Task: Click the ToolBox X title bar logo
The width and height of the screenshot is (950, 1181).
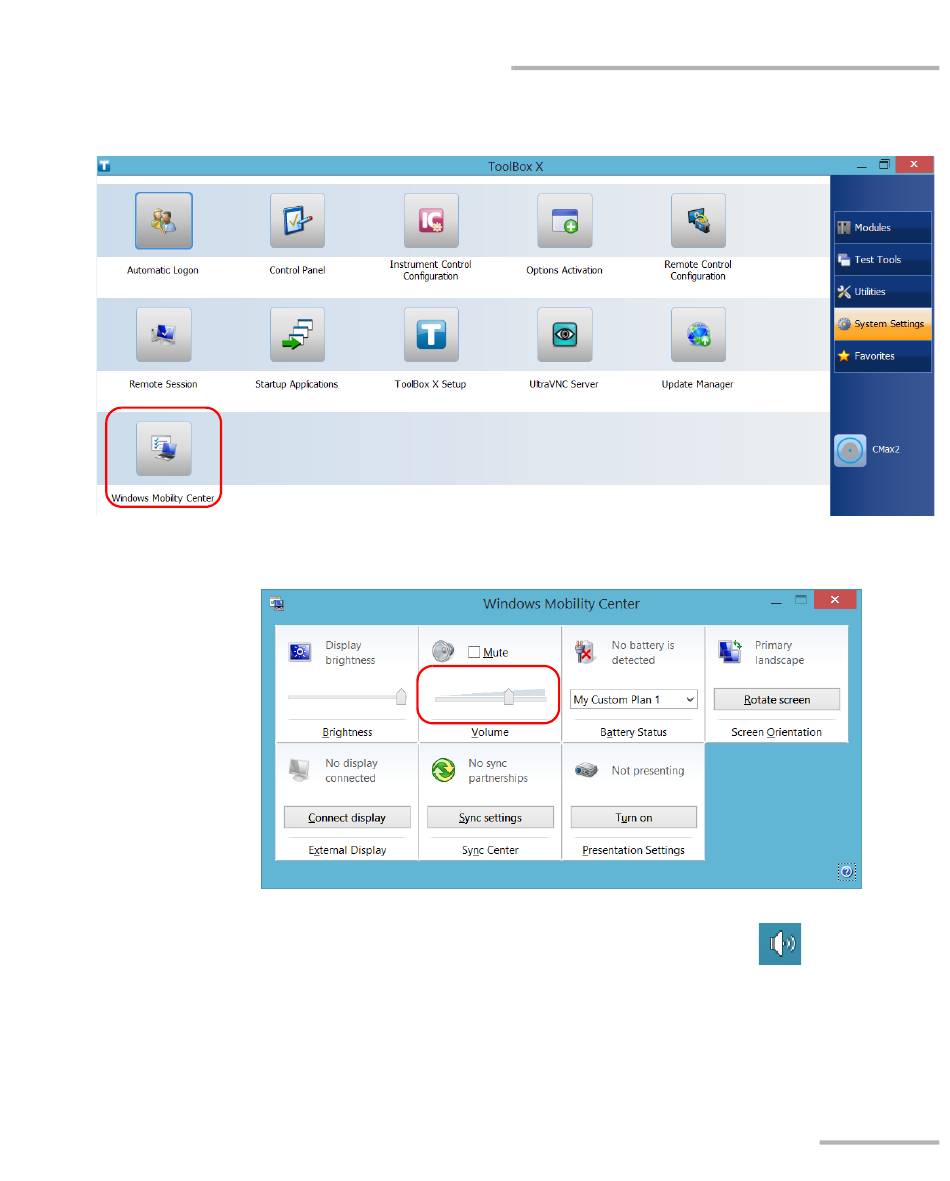Action: (105, 166)
